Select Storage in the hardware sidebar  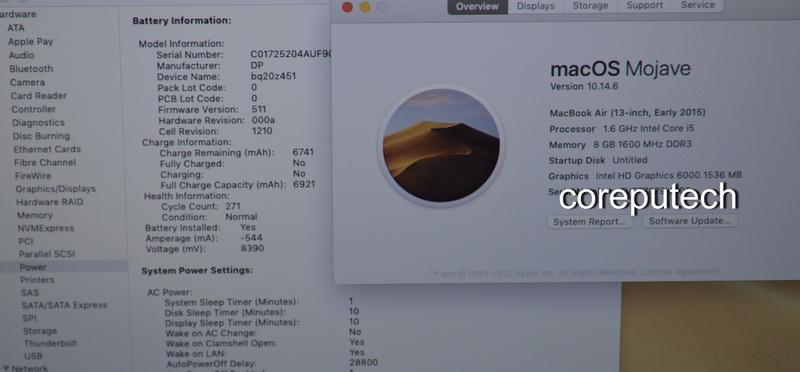40,331
